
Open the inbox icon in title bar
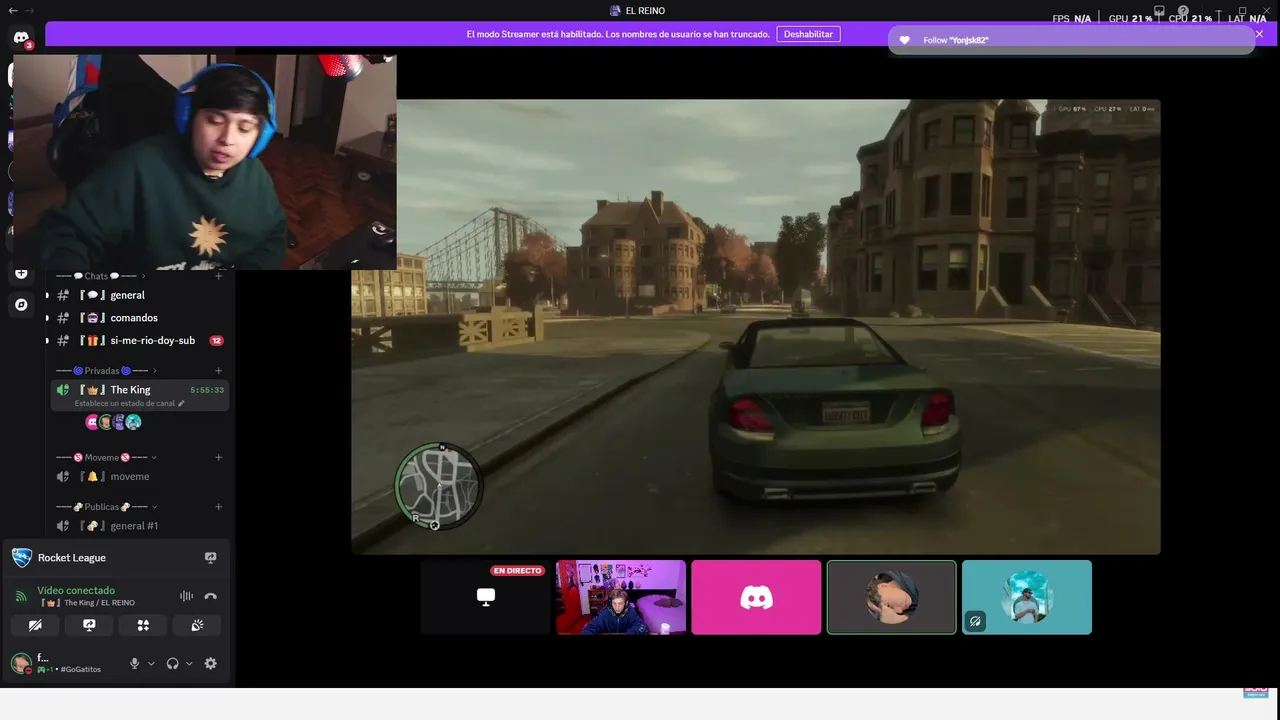(1159, 11)
